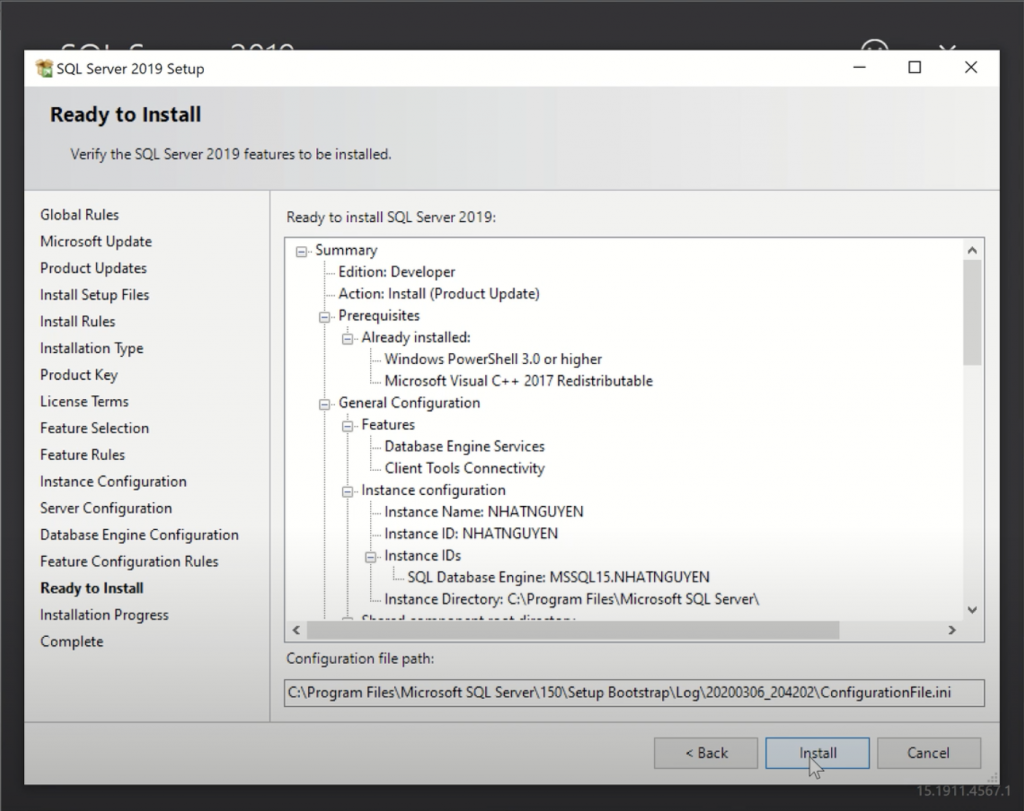This screenshot has width=1024, height=811.
Task: Collapse the Features tree node
Action: [x=347, y=426]
